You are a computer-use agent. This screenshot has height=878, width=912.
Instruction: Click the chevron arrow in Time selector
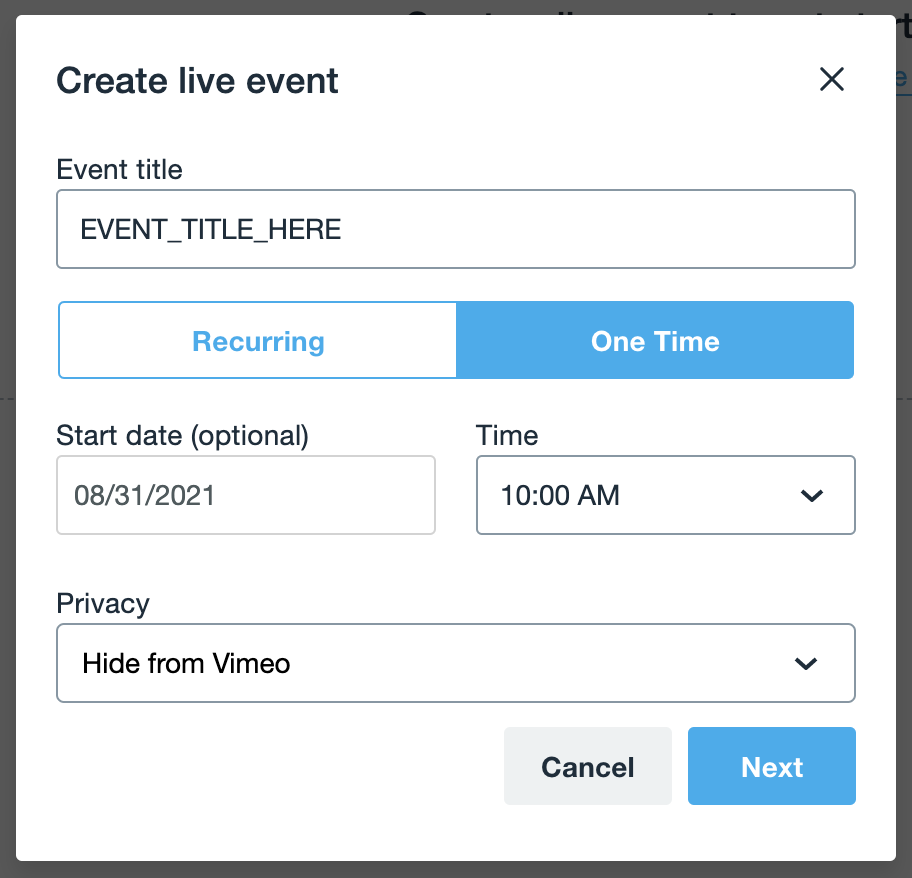coord(811,496)
